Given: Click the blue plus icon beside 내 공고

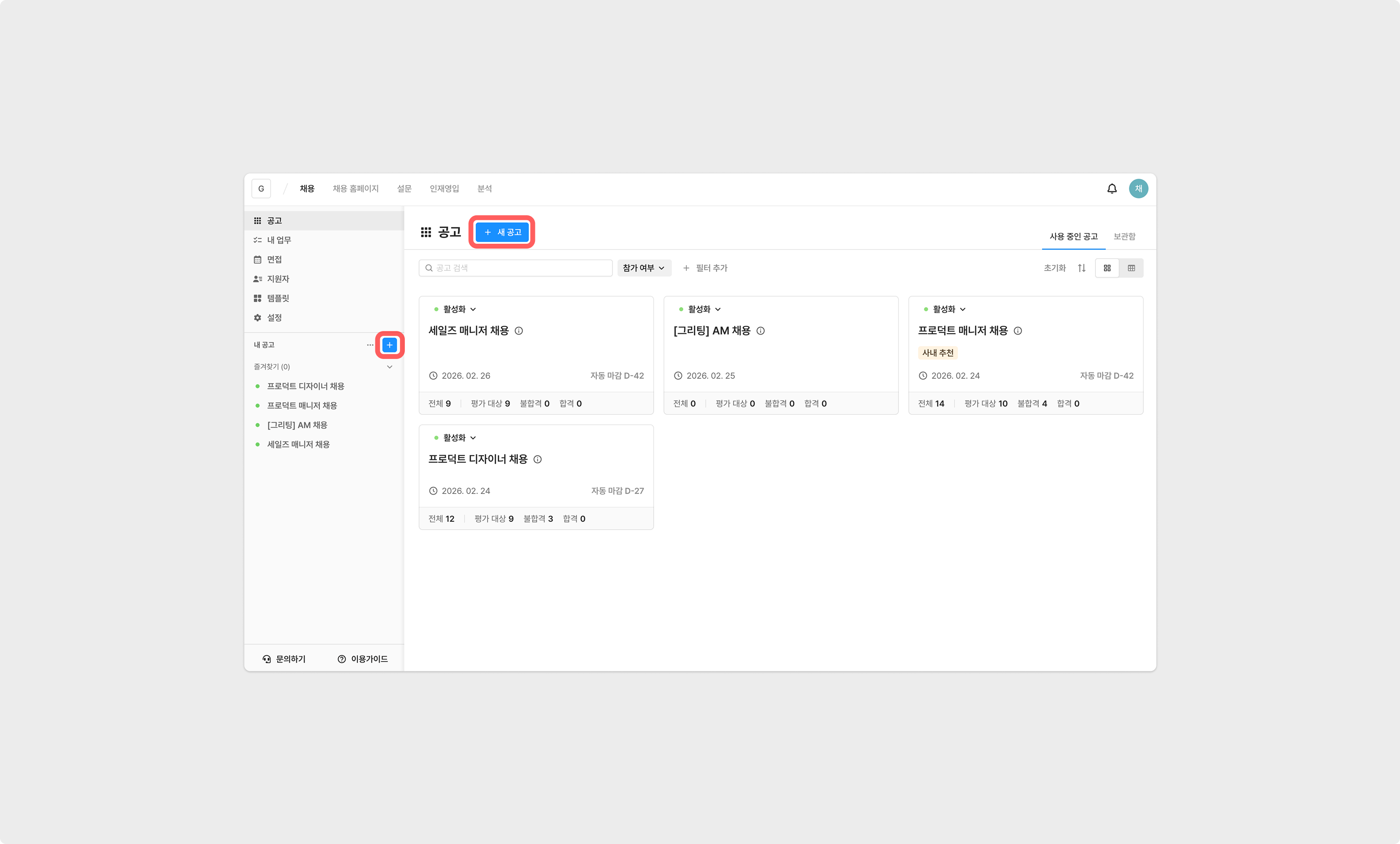Looking at the screenshot, I should pos(389,345).
